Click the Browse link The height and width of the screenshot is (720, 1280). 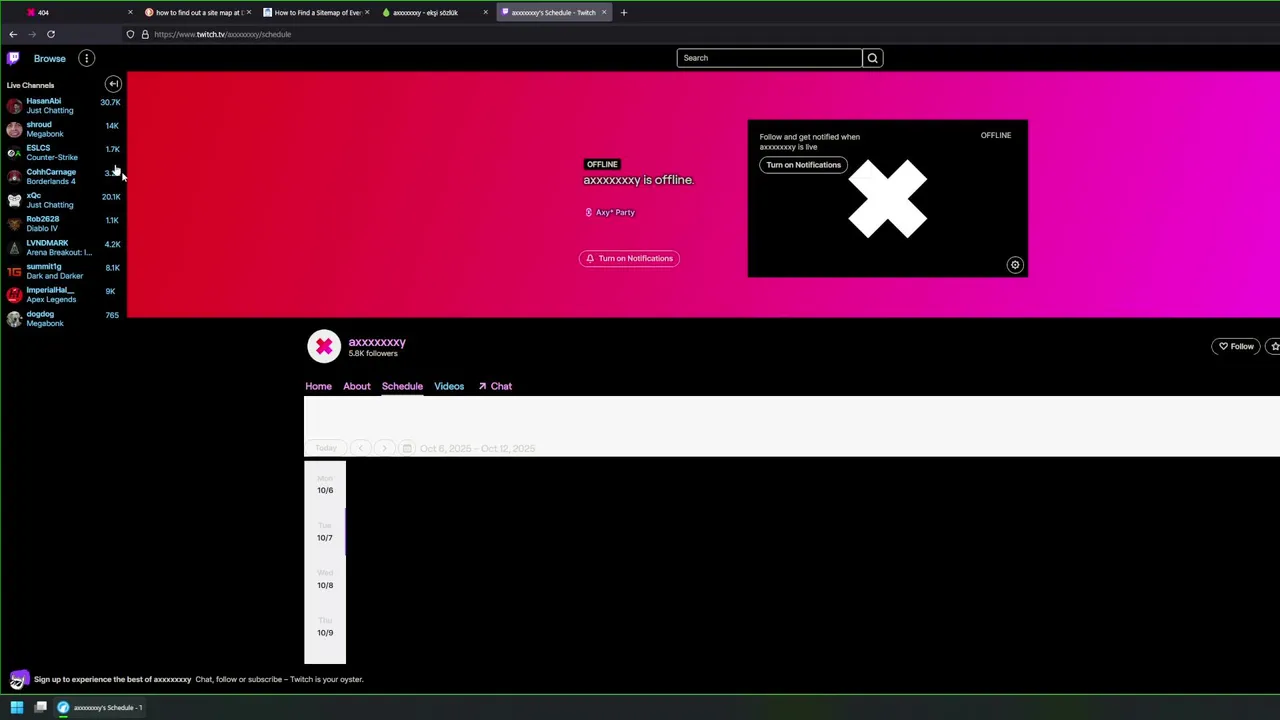click(49, 58)
